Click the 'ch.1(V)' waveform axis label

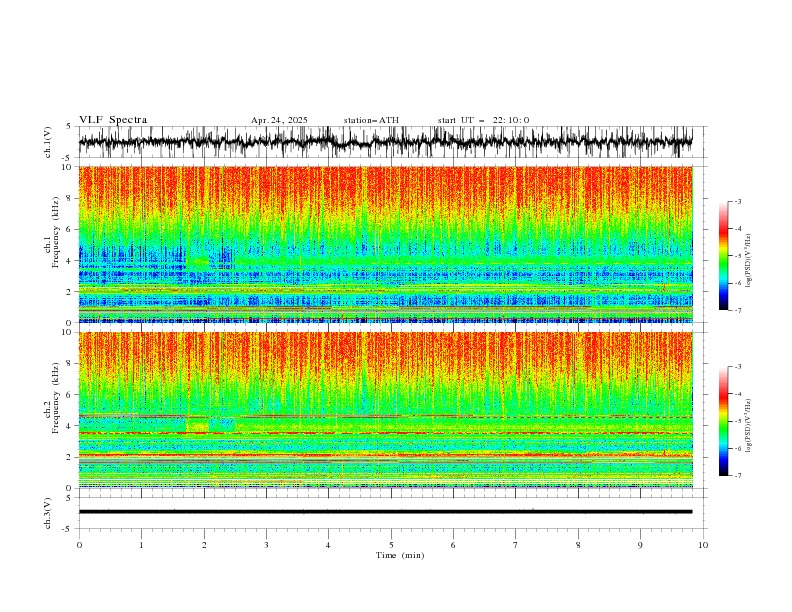(48, 142)
